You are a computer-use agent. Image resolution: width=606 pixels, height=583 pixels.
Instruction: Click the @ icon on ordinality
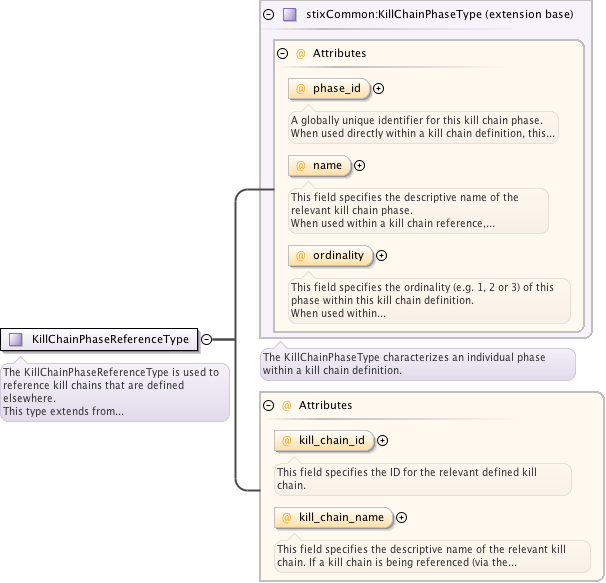click(x=300, y=255)
